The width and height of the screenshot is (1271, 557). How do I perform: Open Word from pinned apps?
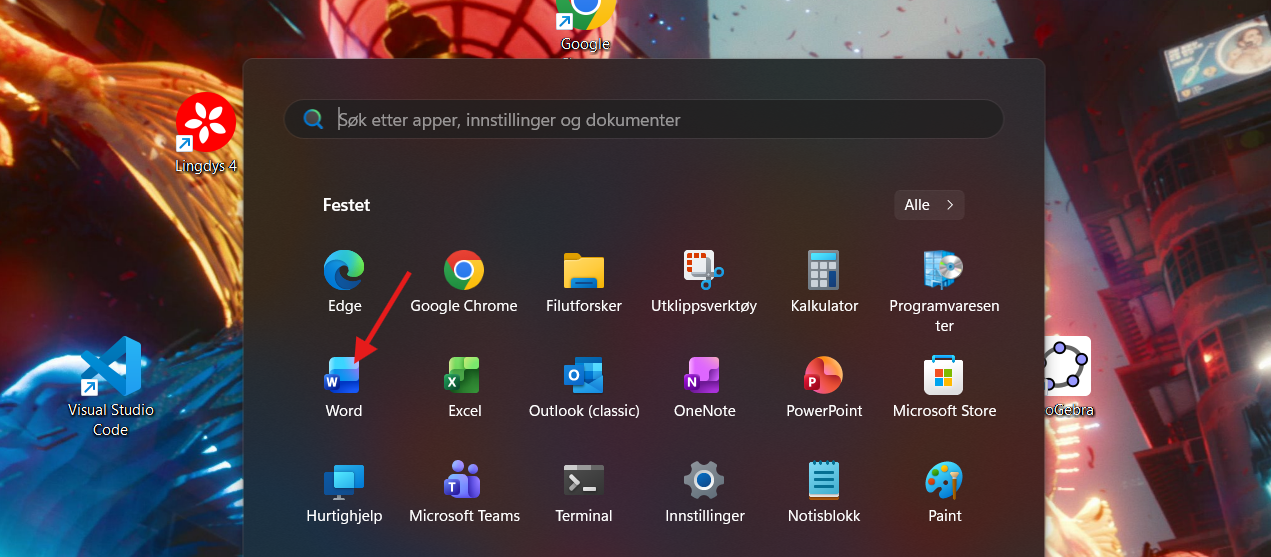pyautogui.click(x=343, y=376)
